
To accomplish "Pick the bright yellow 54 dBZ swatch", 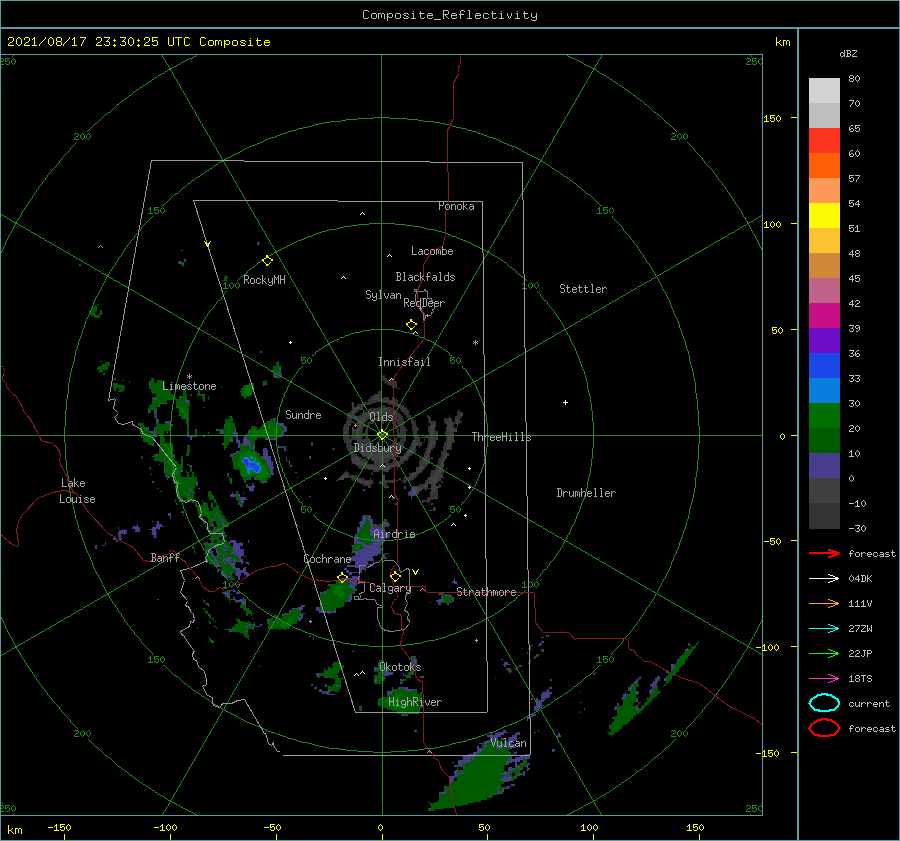I will click(x=824, y=216).
